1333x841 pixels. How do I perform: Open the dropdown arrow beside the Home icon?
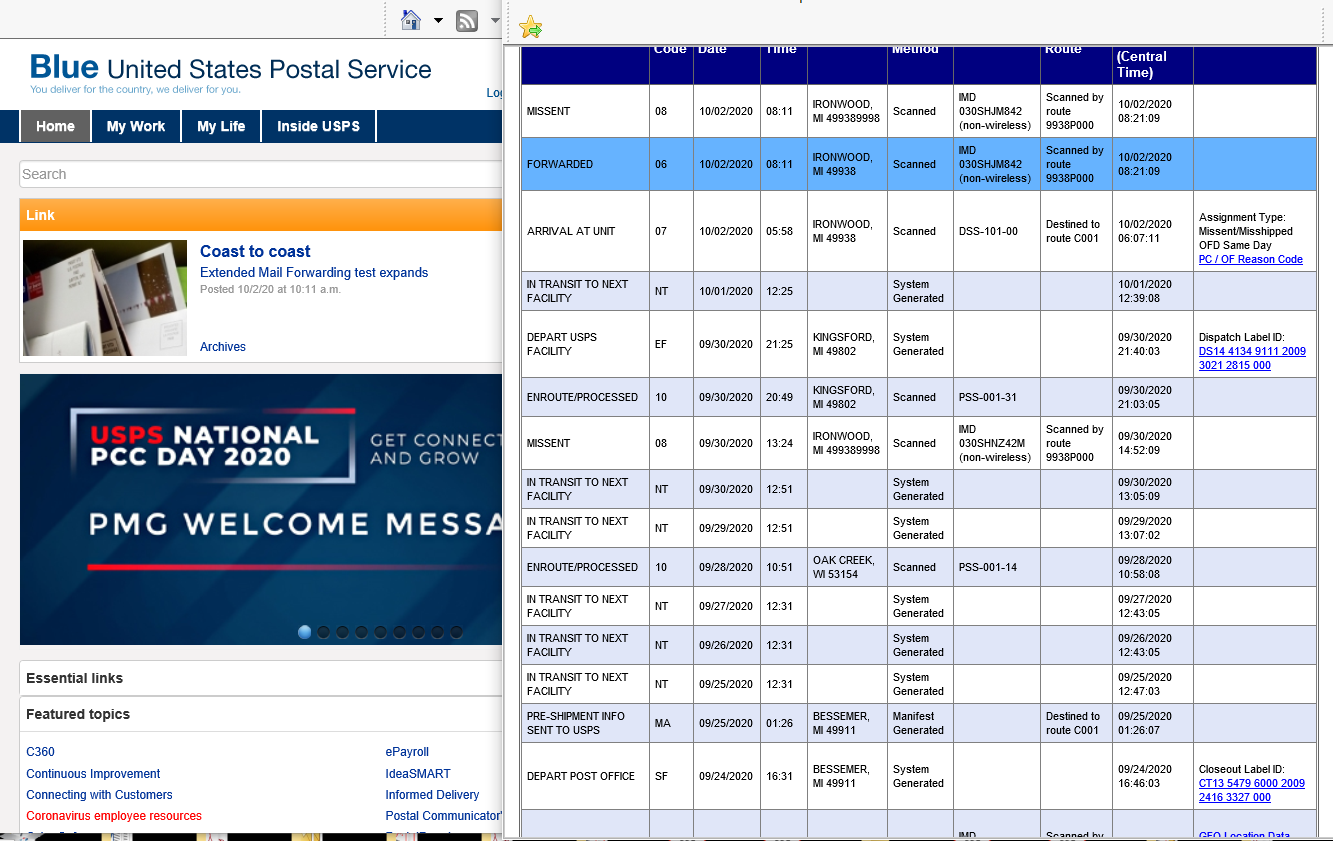point(438,20)
